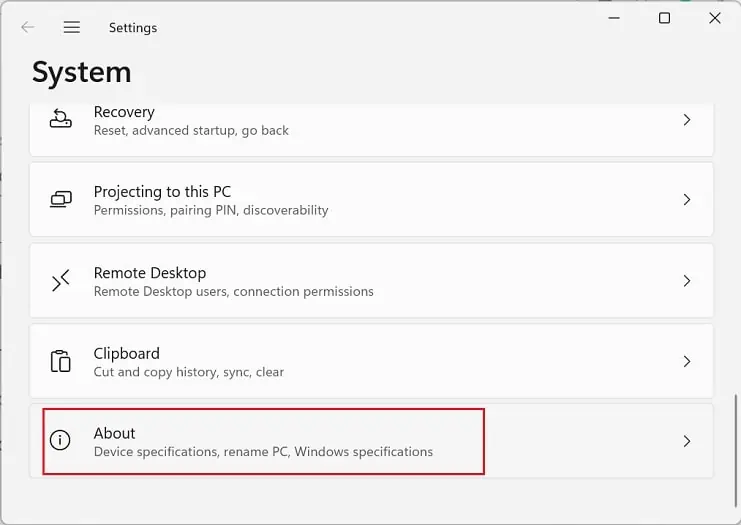
Task: Click the Recovery icon
Action: (x=61, y=119)
